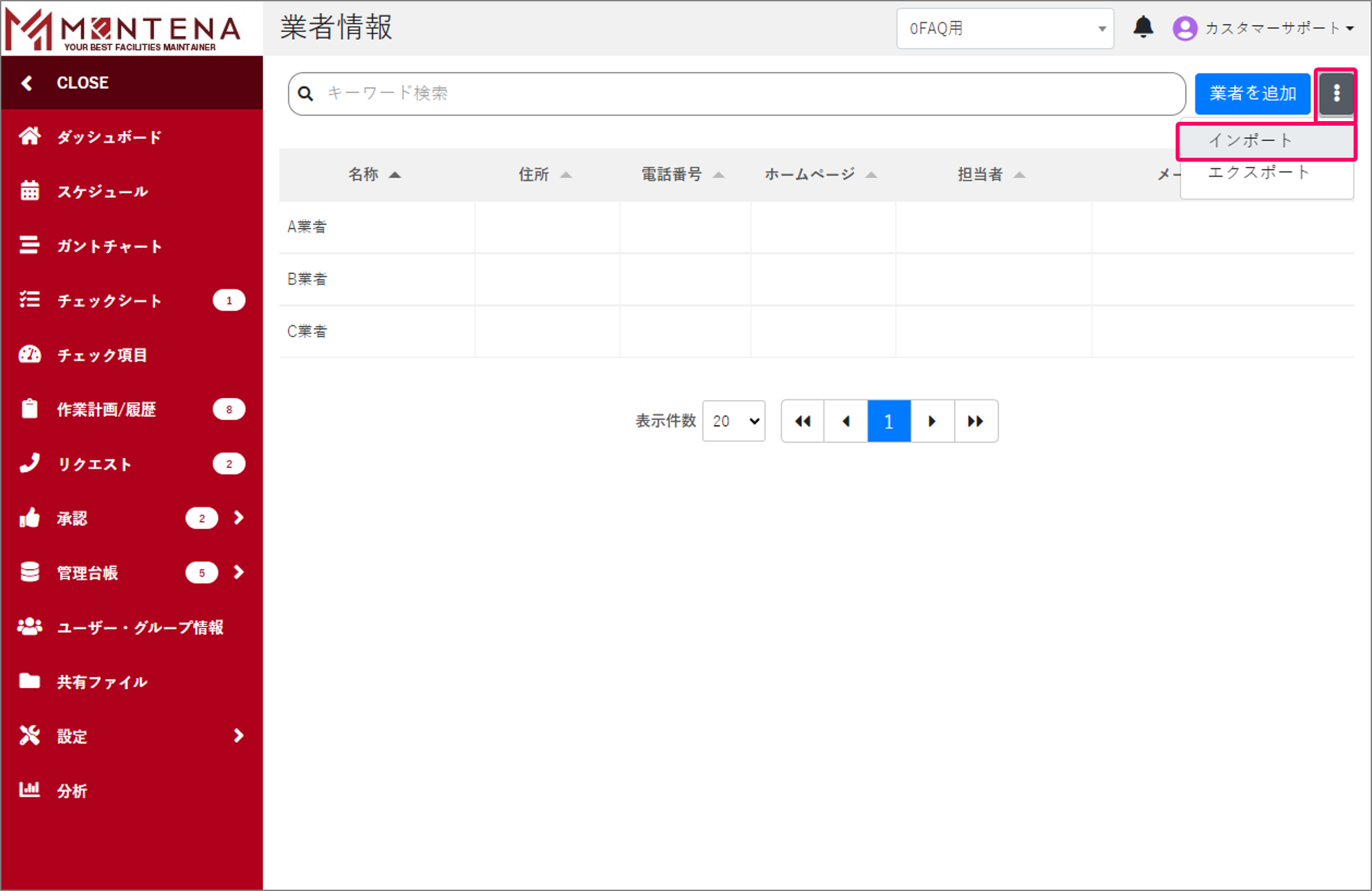Open the shared files folder icon
The width and height of the screenshot is (1372, 891).
(x=29, y=681)
